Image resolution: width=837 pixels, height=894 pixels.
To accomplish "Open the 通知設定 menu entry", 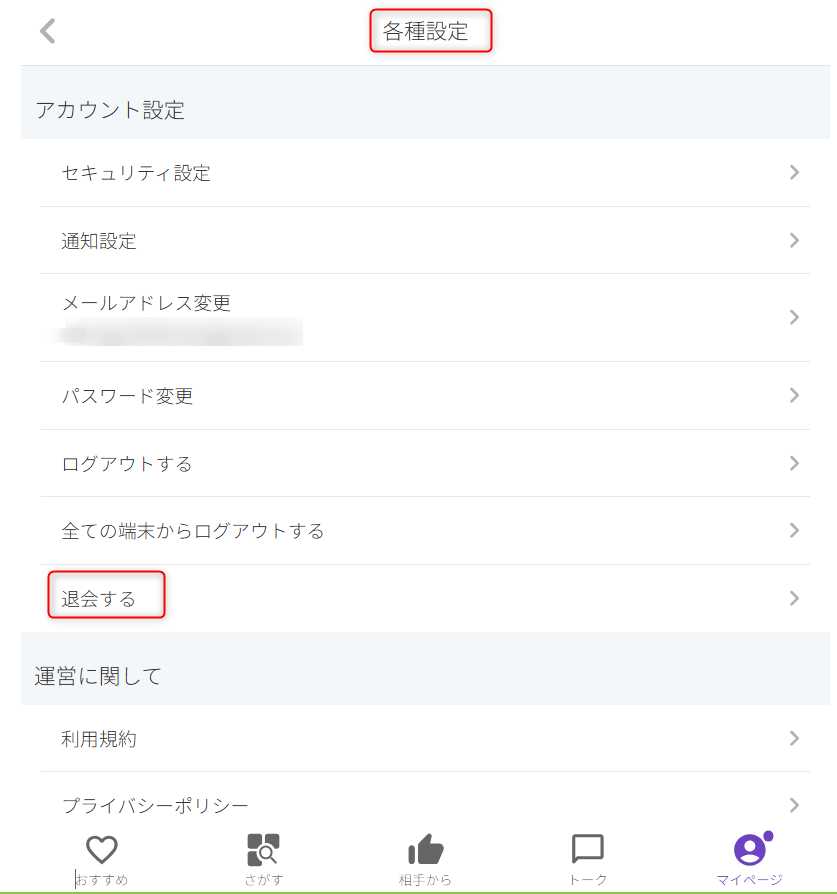I will click(99, 241).
